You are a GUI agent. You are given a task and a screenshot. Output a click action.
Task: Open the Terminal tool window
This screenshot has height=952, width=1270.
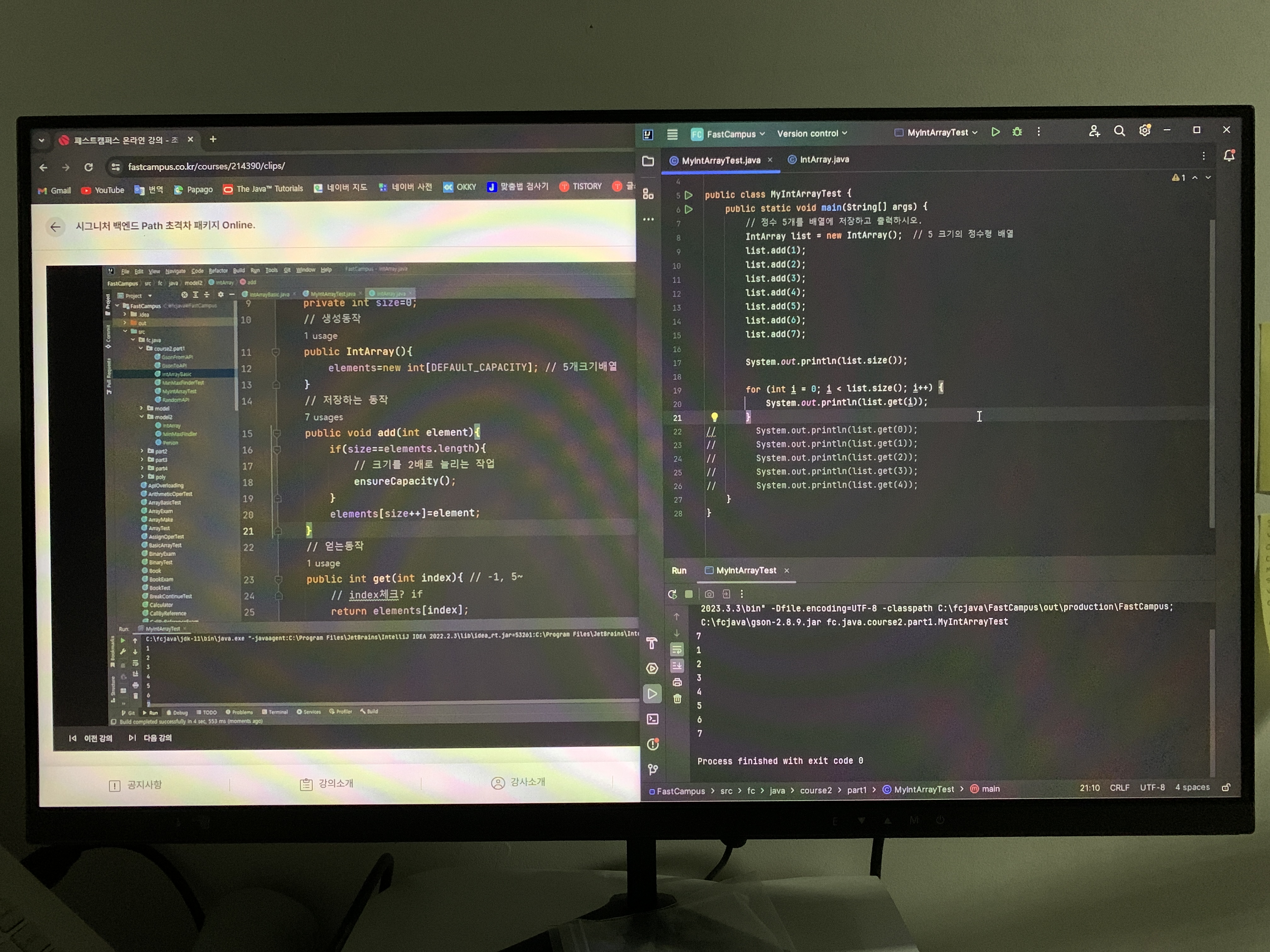click(x=653, y=719)
